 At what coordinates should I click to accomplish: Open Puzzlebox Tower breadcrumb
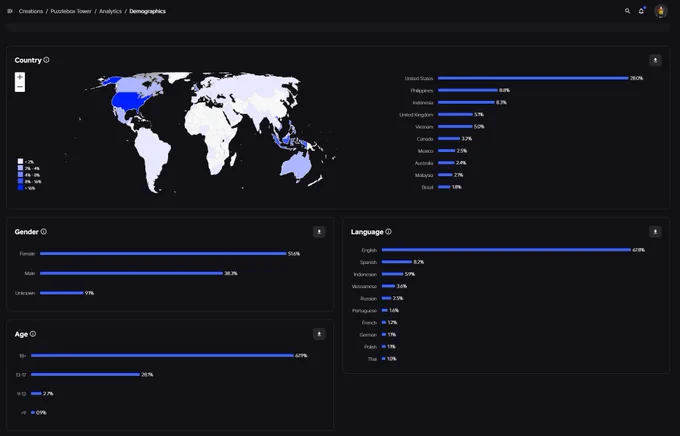point(71,11)
